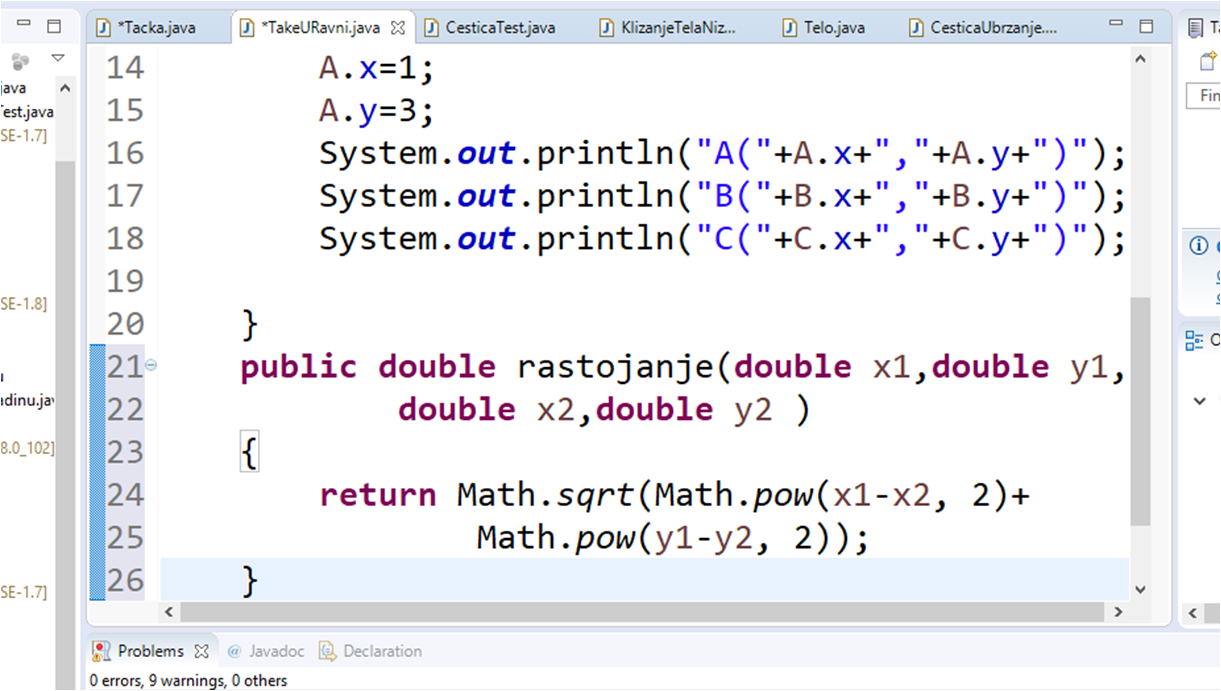Screen dimensions: 1221x691
Task: Click the horizontal scroll-left arrow
Action: [169, 611]
